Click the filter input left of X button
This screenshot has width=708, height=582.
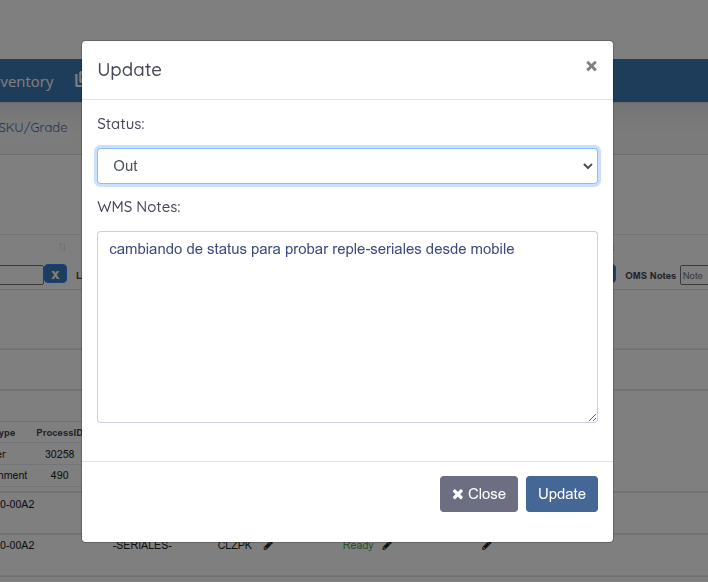(x=21, y=275)
